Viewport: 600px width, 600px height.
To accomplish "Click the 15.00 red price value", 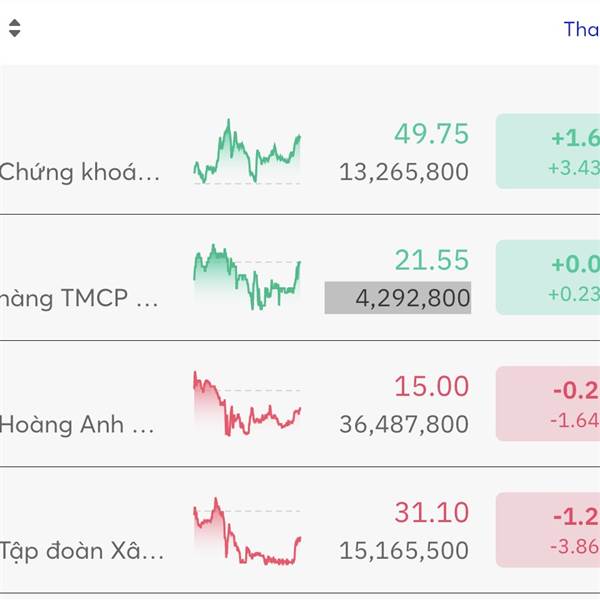I will pyautogui.click(x=431, y=386).
